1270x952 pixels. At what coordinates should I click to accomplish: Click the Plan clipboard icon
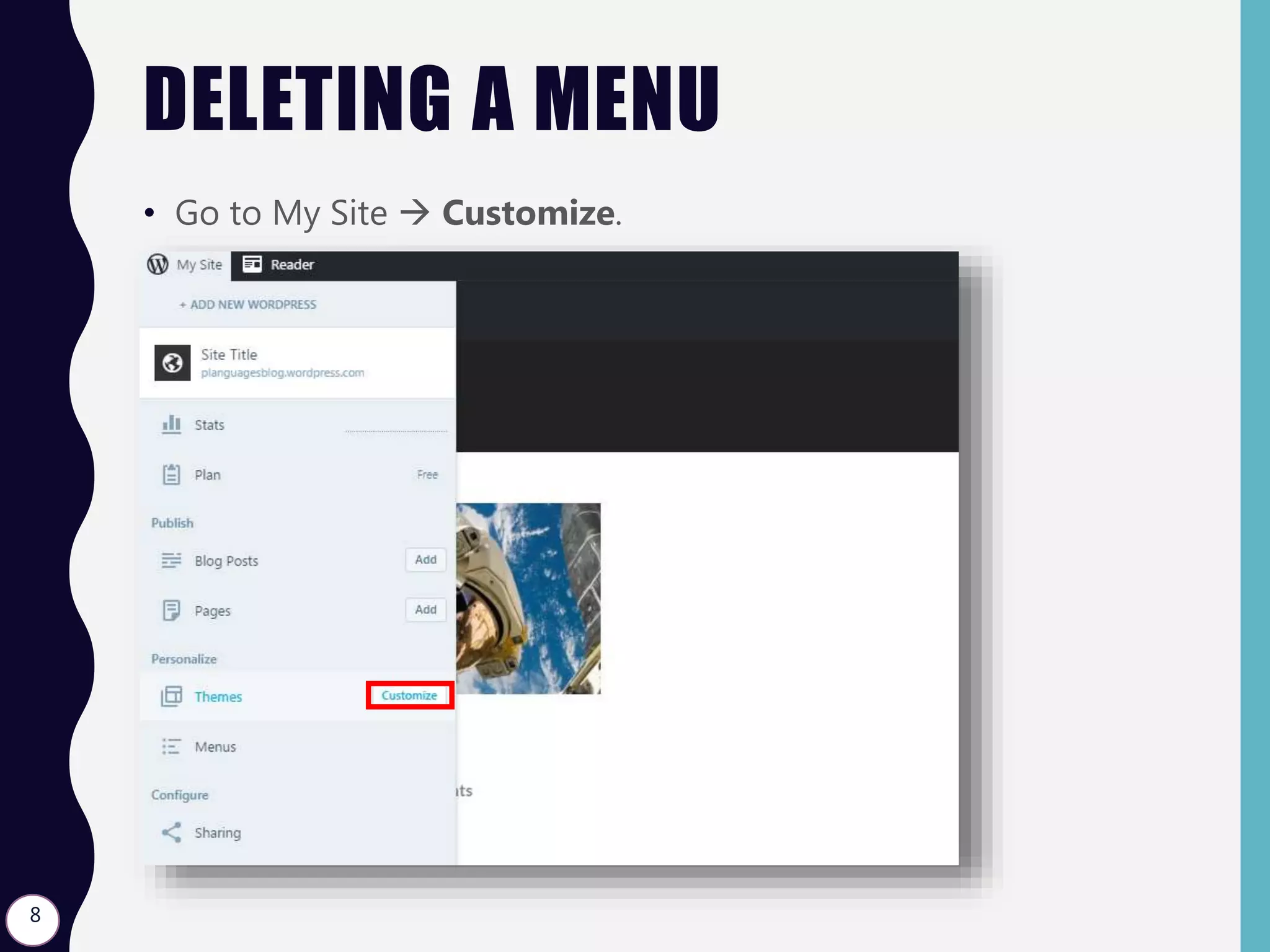pyautogui.click(x=171, y=474)
